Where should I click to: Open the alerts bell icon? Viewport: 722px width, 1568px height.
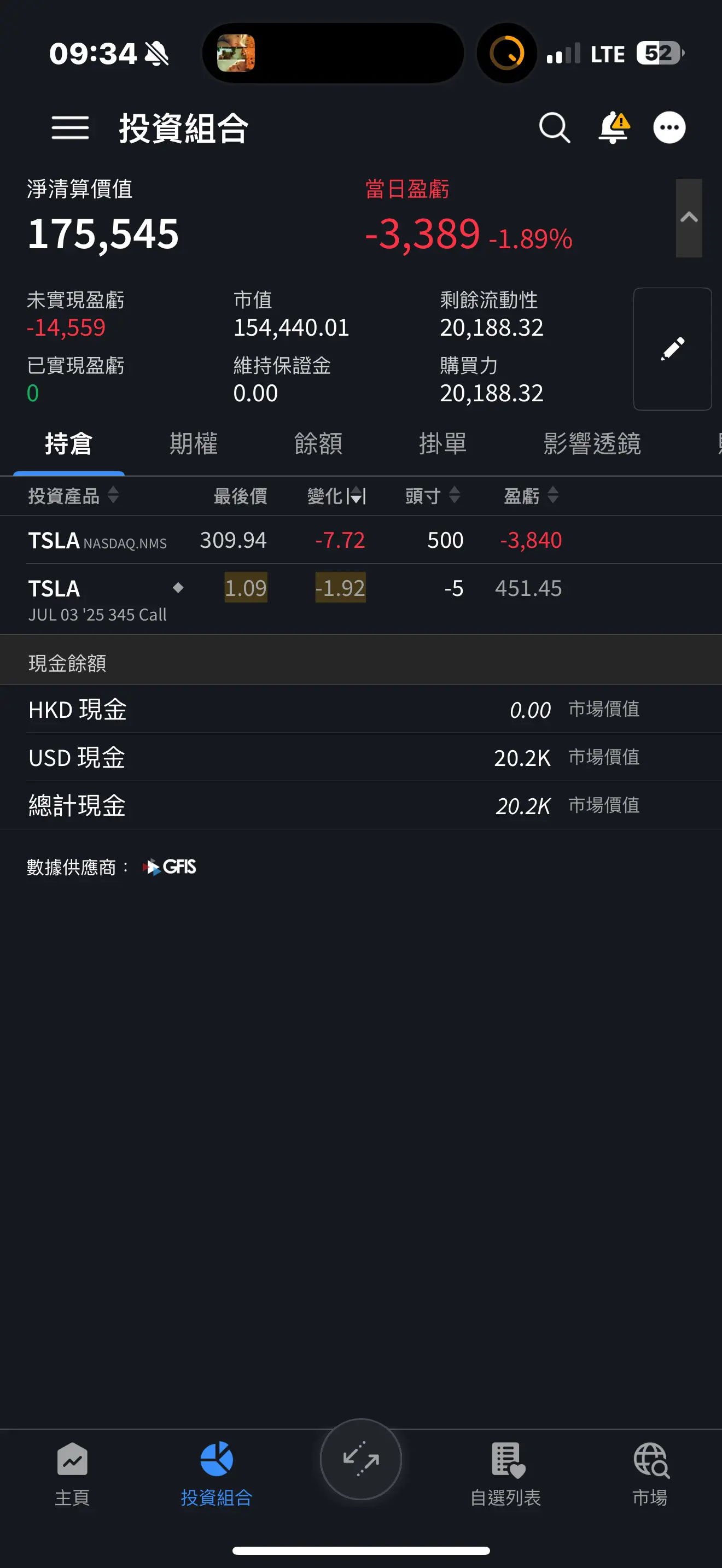tap(614, 128)
